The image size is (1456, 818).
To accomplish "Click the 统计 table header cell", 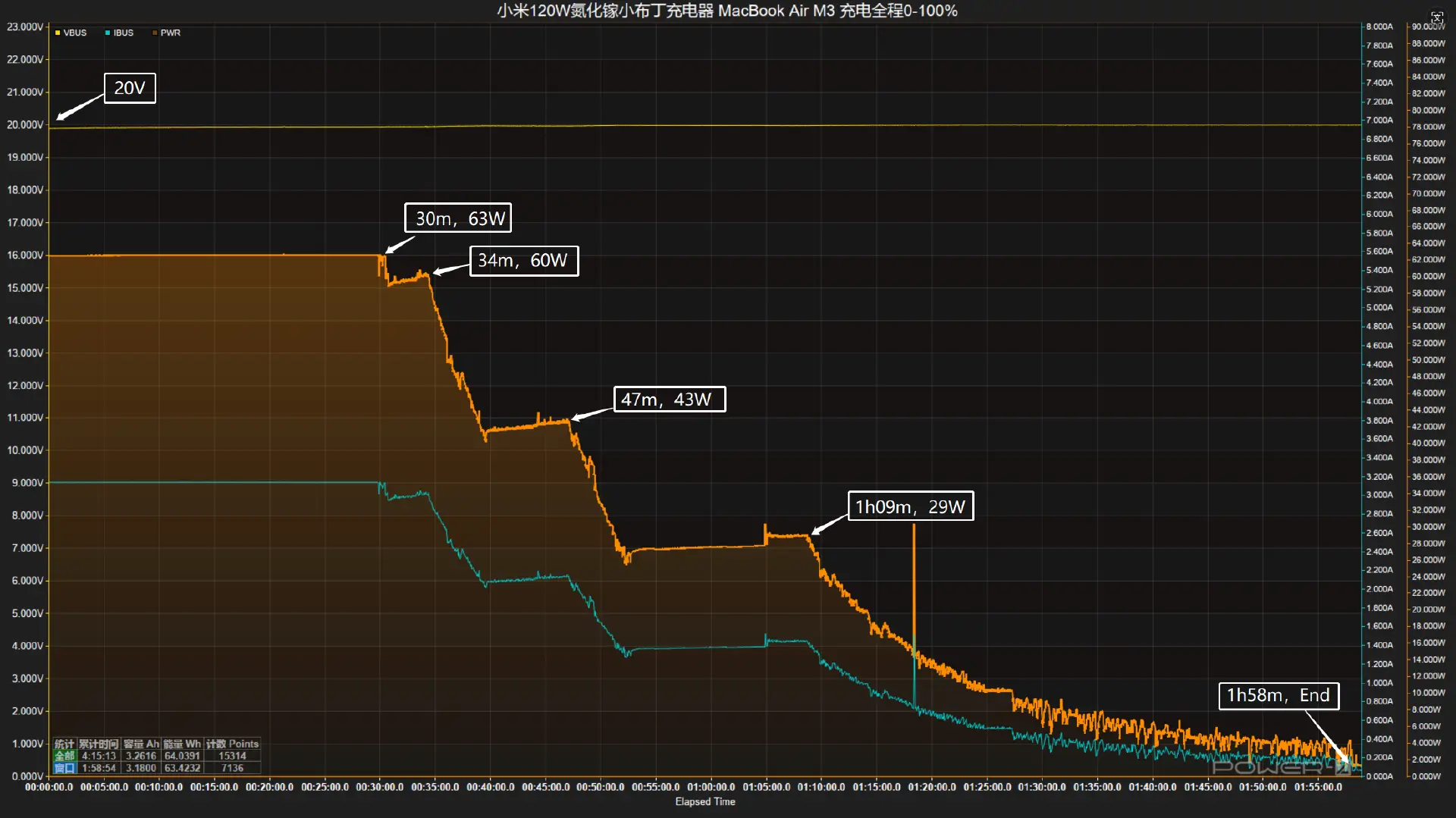I will [x=64, y=744].
